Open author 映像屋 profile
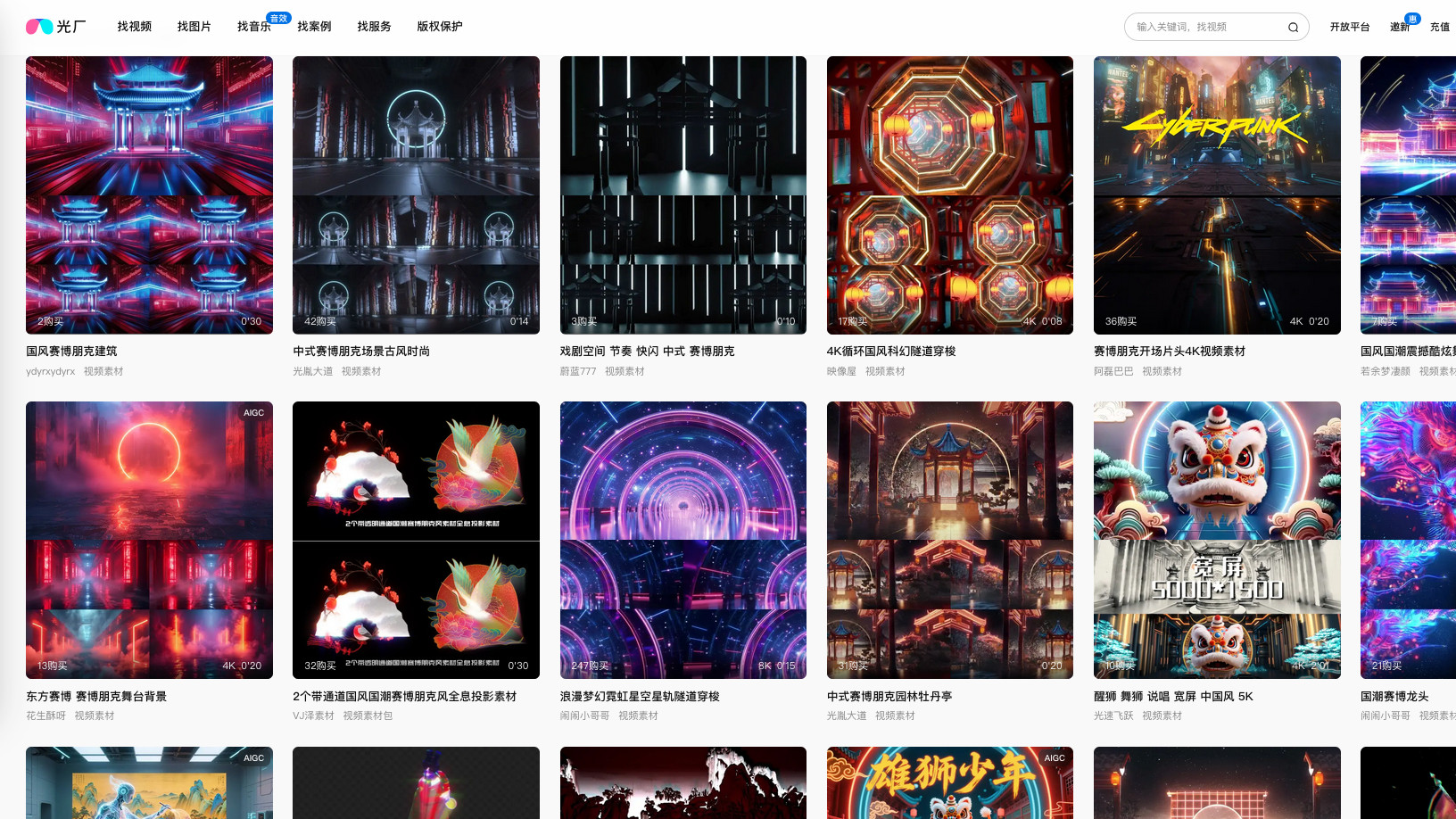This screenshot has width=1456, height=819. [841, 371]
